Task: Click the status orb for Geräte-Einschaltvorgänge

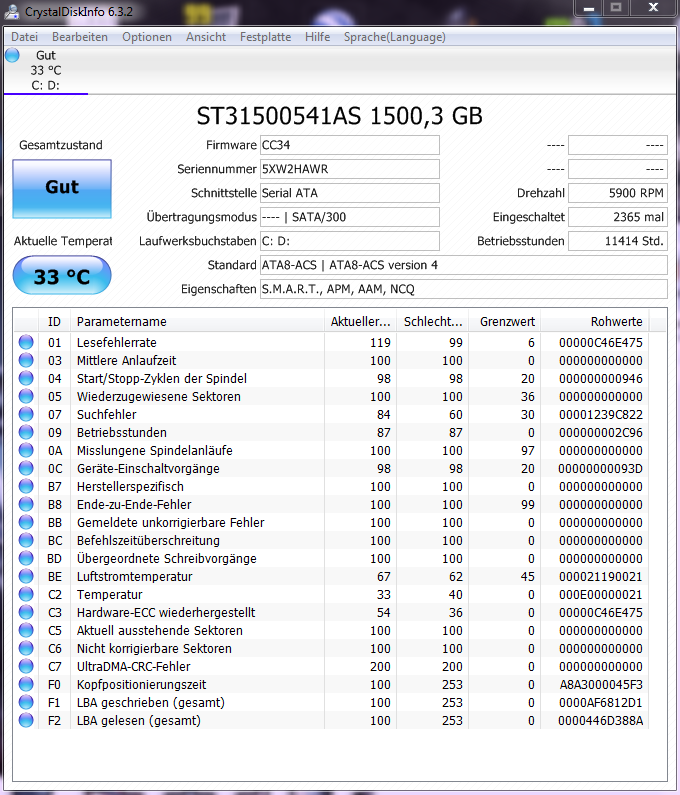Action: coord(26,468)
